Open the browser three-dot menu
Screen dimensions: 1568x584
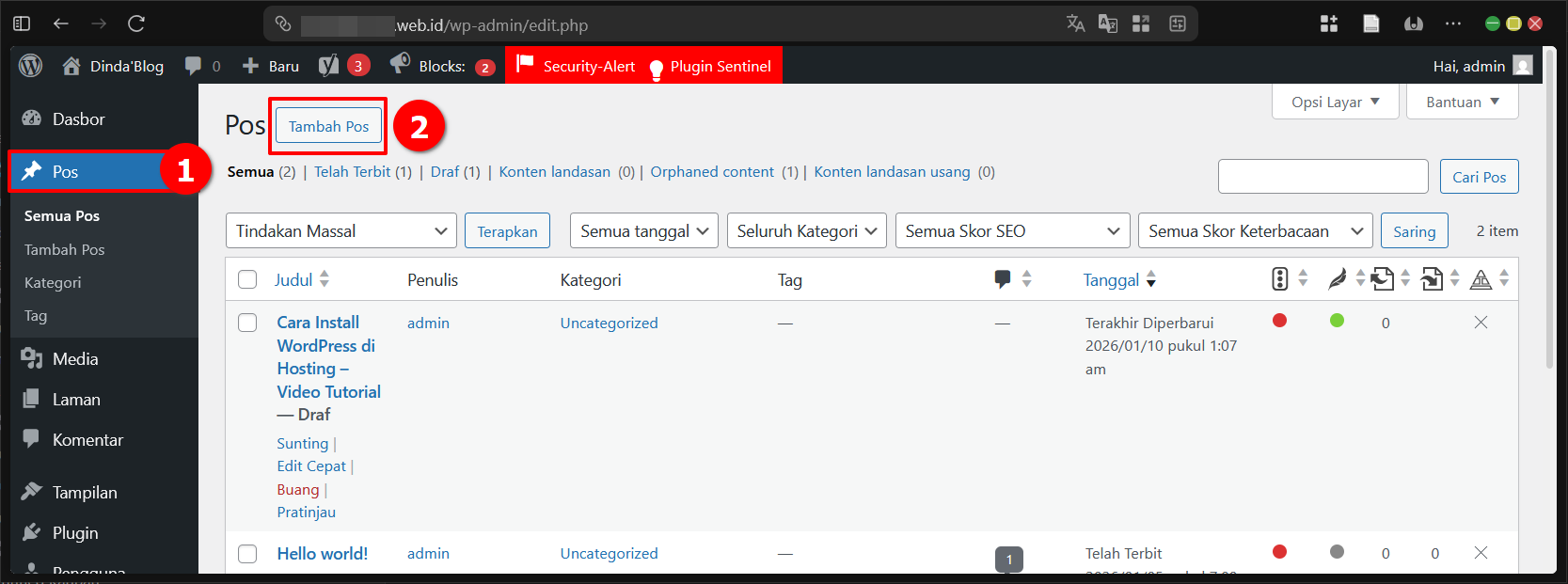1453,24
